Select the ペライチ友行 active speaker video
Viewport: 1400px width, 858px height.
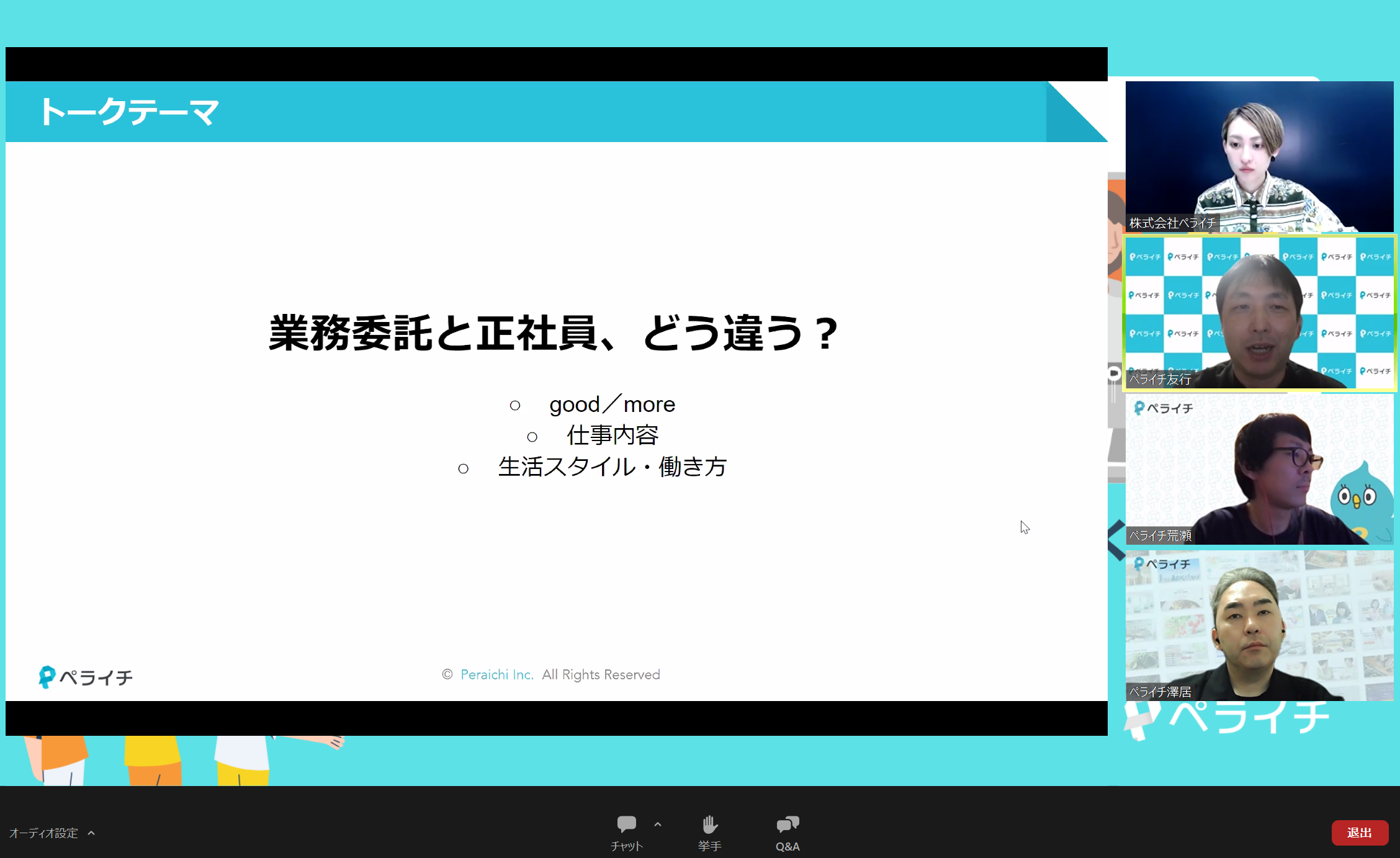[1259, 313]
